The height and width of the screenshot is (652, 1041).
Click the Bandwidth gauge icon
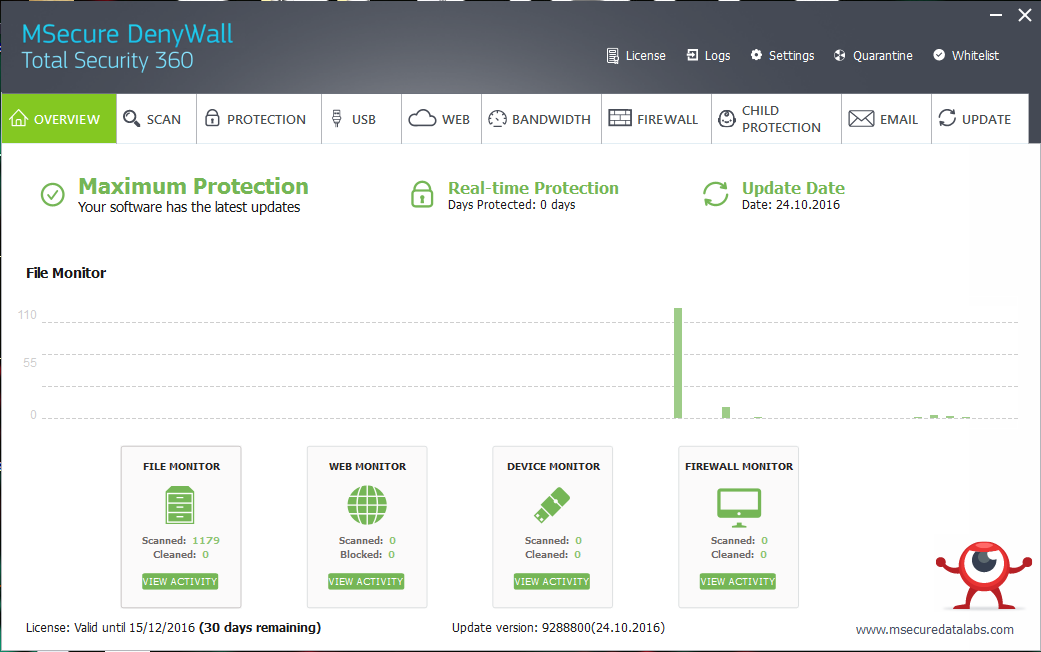coord(497,118)
